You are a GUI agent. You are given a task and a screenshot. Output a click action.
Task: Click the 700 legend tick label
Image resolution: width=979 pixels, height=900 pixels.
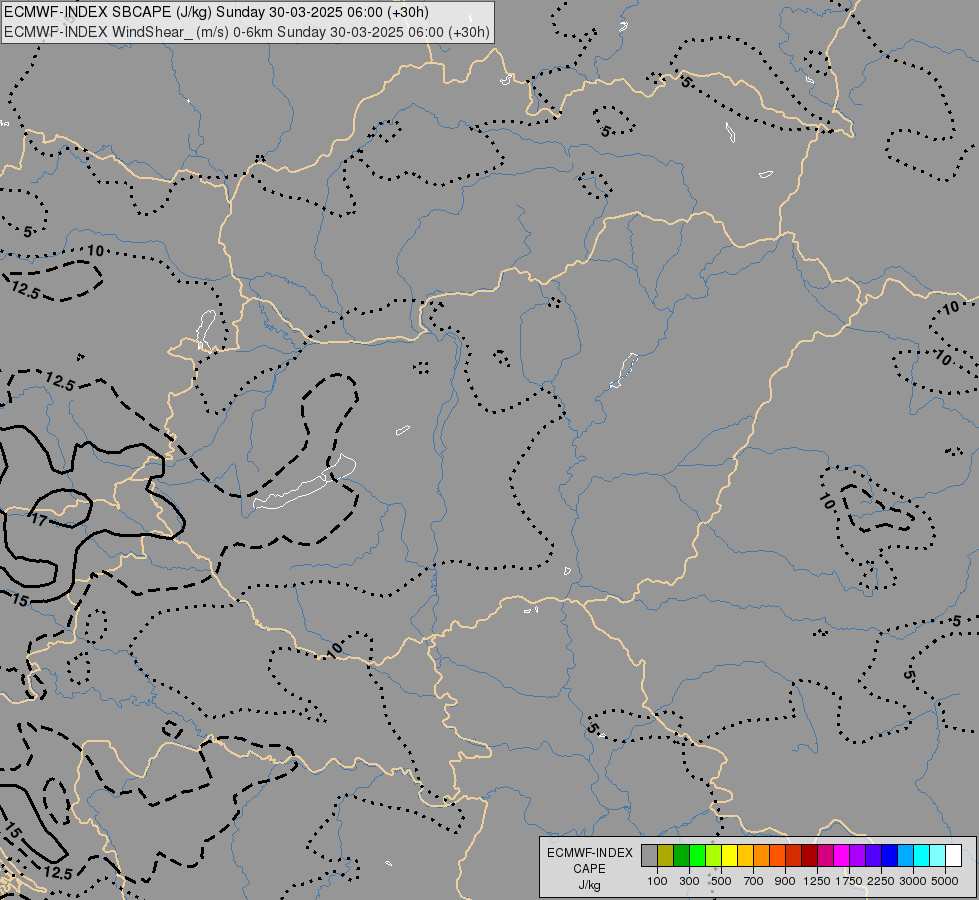point(754,881)
